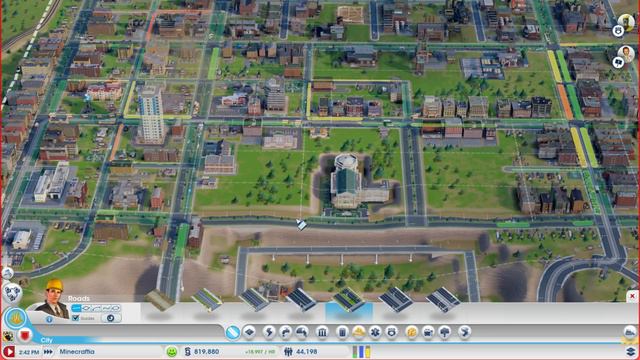Select the fourth road type thumbnail
640x360 pixels.
[301, 300]
